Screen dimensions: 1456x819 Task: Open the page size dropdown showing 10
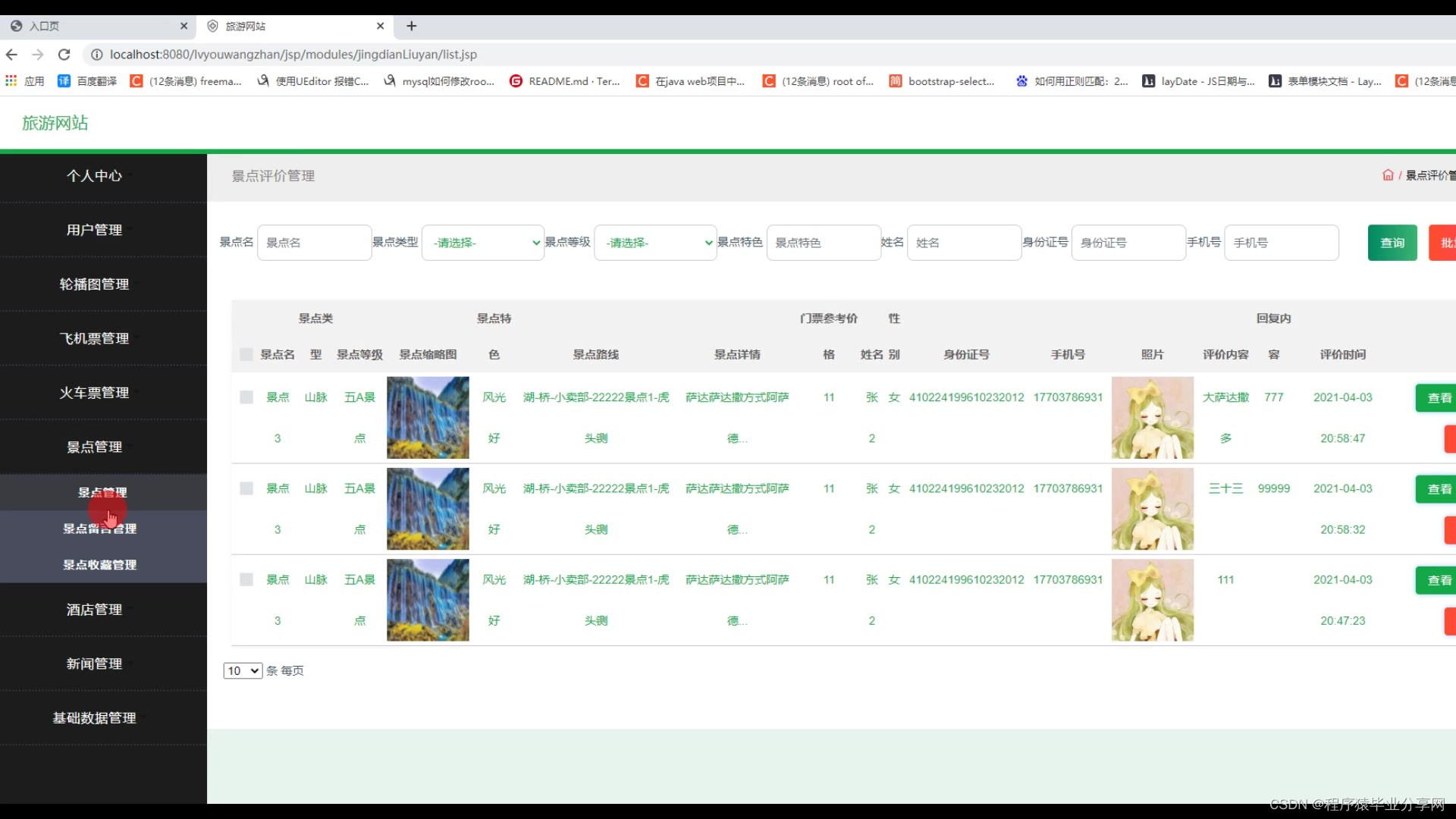coord(243,670)
